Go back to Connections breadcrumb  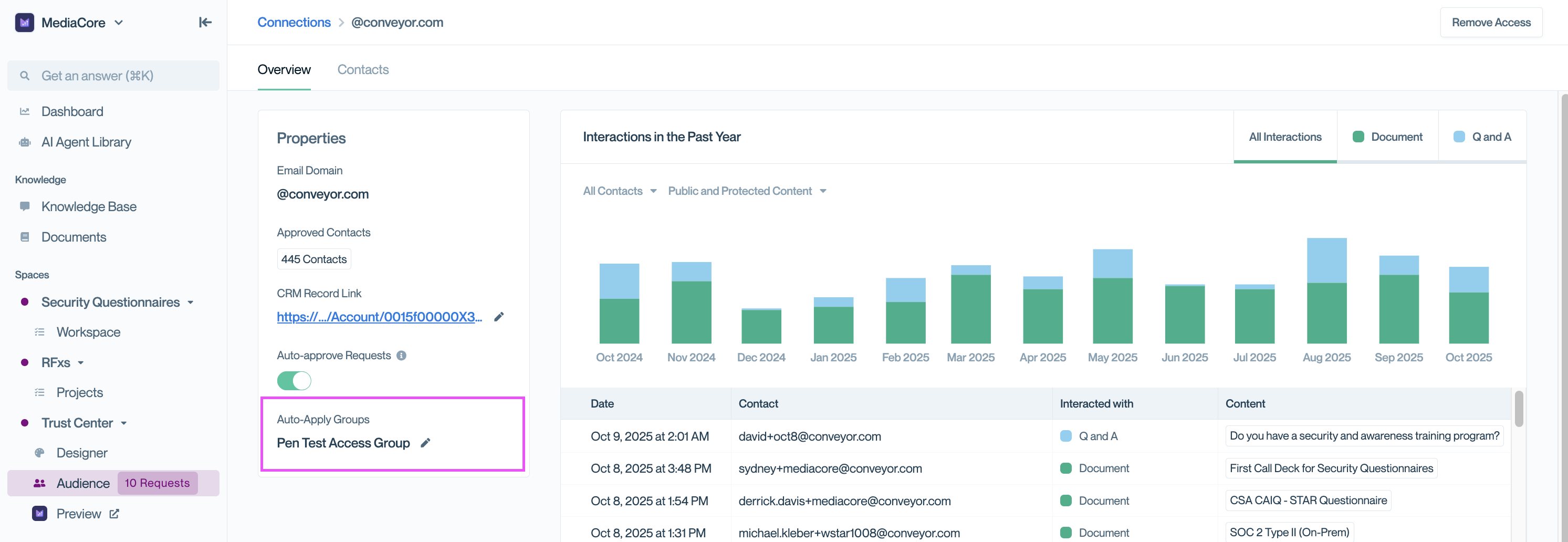point(294,23)
